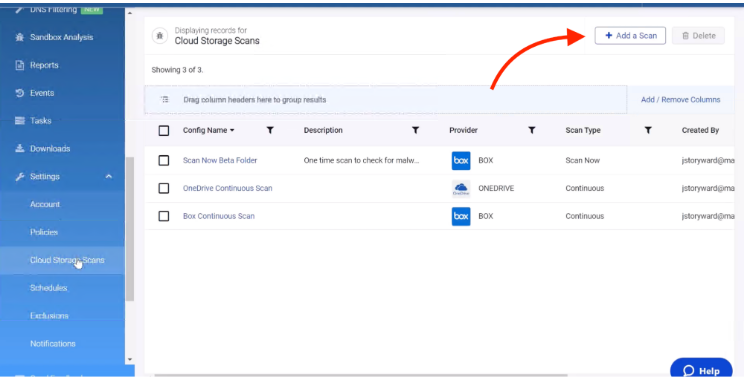This screenshot has height=377, width=744.
Task: Check the Box Continuous Scan checkbox
Action: [164, 216]
